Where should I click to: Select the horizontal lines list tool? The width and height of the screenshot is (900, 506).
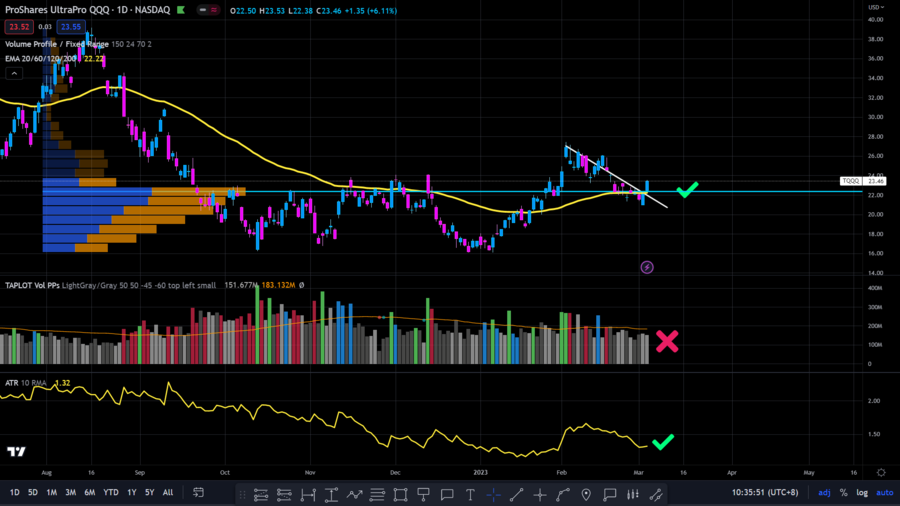pos(377,495)
